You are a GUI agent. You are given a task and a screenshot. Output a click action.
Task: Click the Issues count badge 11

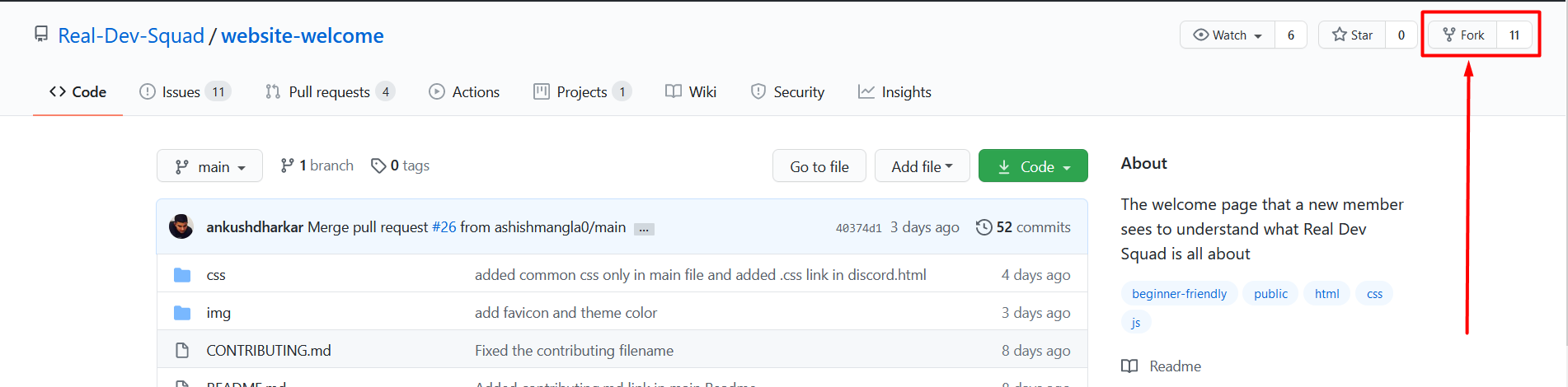218,92
